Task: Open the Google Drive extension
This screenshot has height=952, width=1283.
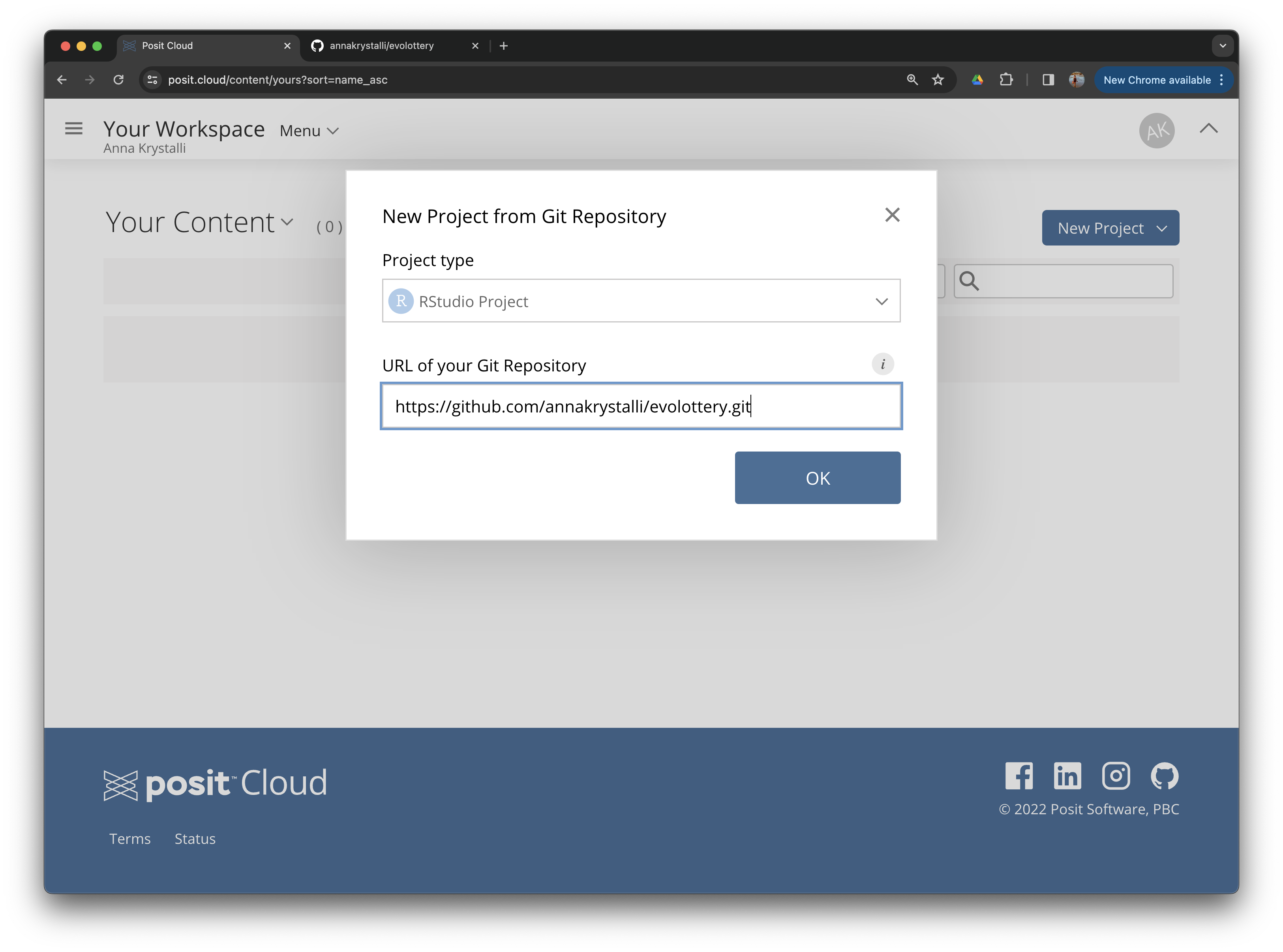Action: [x=977, y=79]
